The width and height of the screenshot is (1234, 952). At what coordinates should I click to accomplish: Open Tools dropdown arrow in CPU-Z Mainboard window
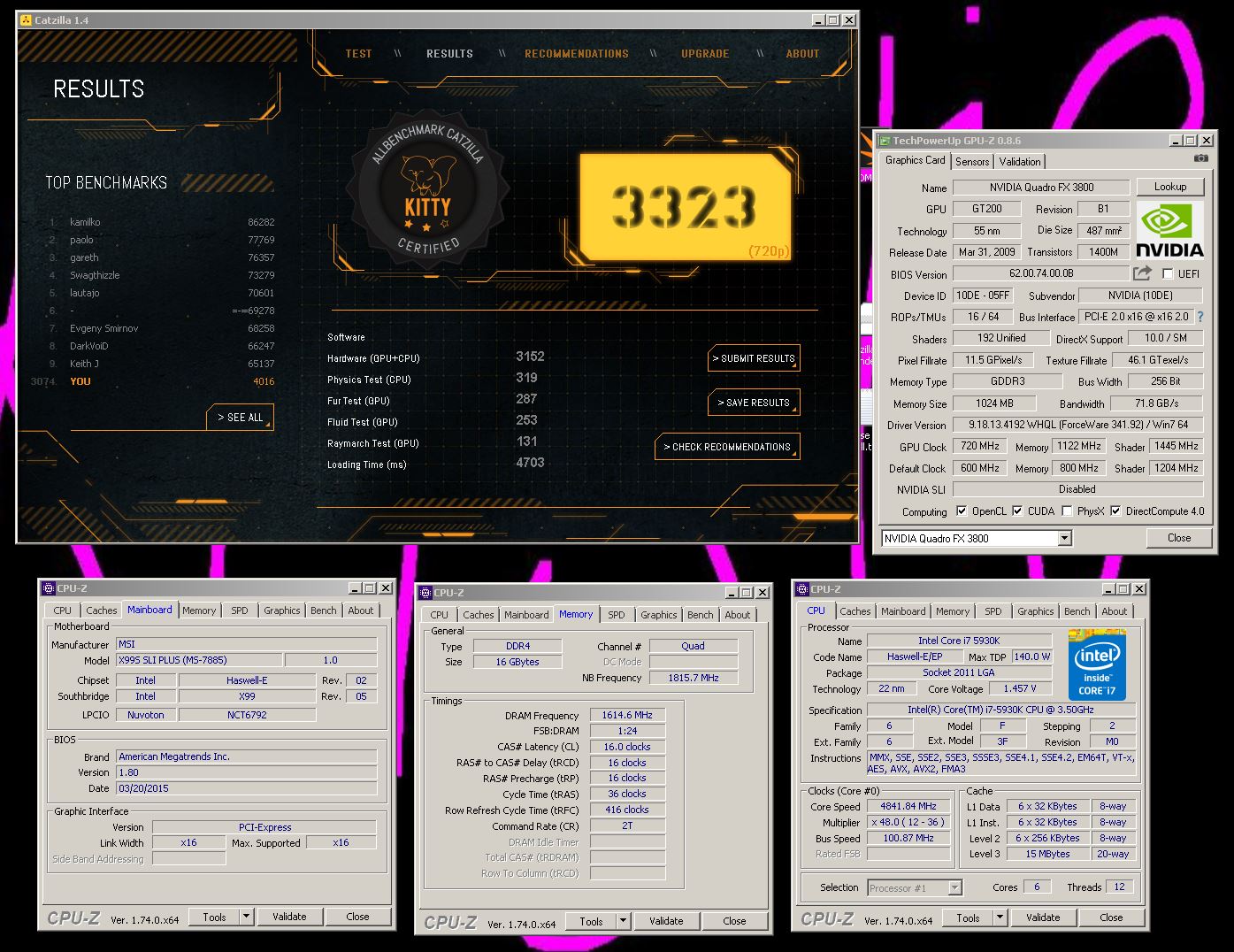[x=247, y=917]
